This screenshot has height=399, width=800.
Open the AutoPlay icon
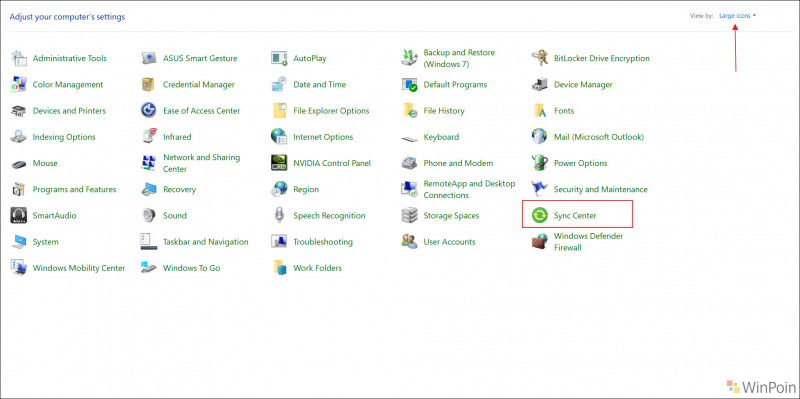click(x=279, y=58)
